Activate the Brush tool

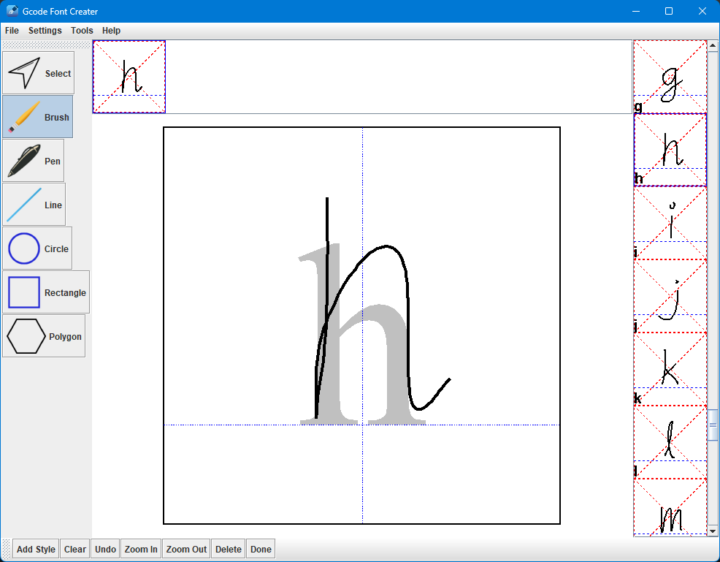[x=38, y=117]
